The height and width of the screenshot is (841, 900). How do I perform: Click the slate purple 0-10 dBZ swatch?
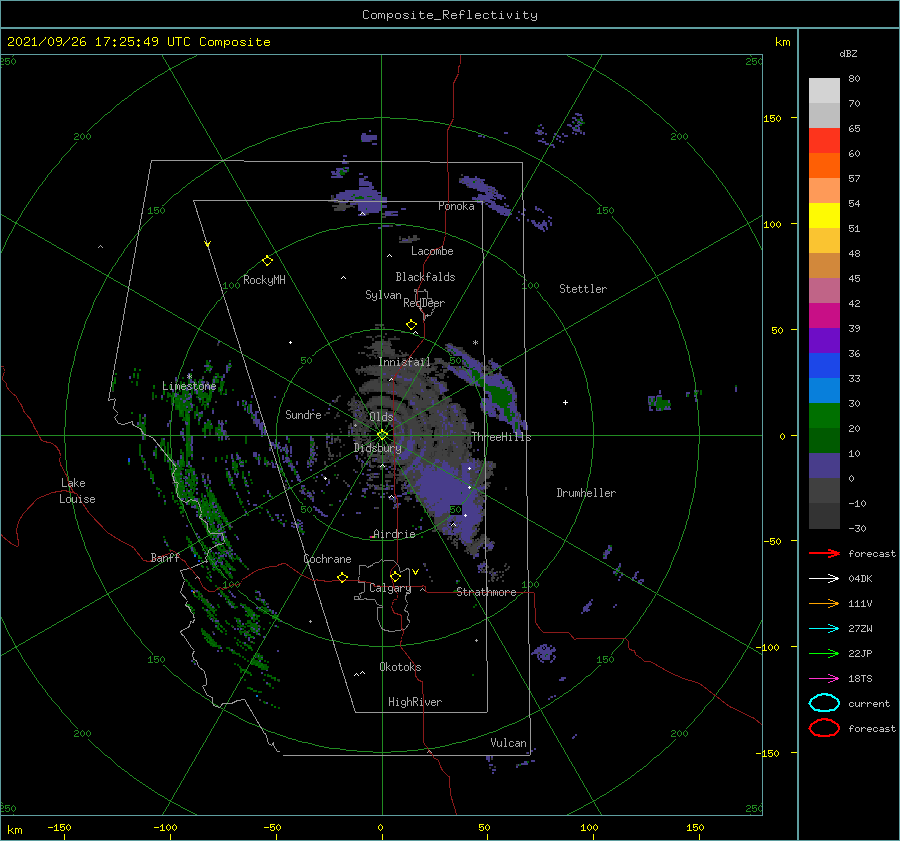(x=824, y=466)
